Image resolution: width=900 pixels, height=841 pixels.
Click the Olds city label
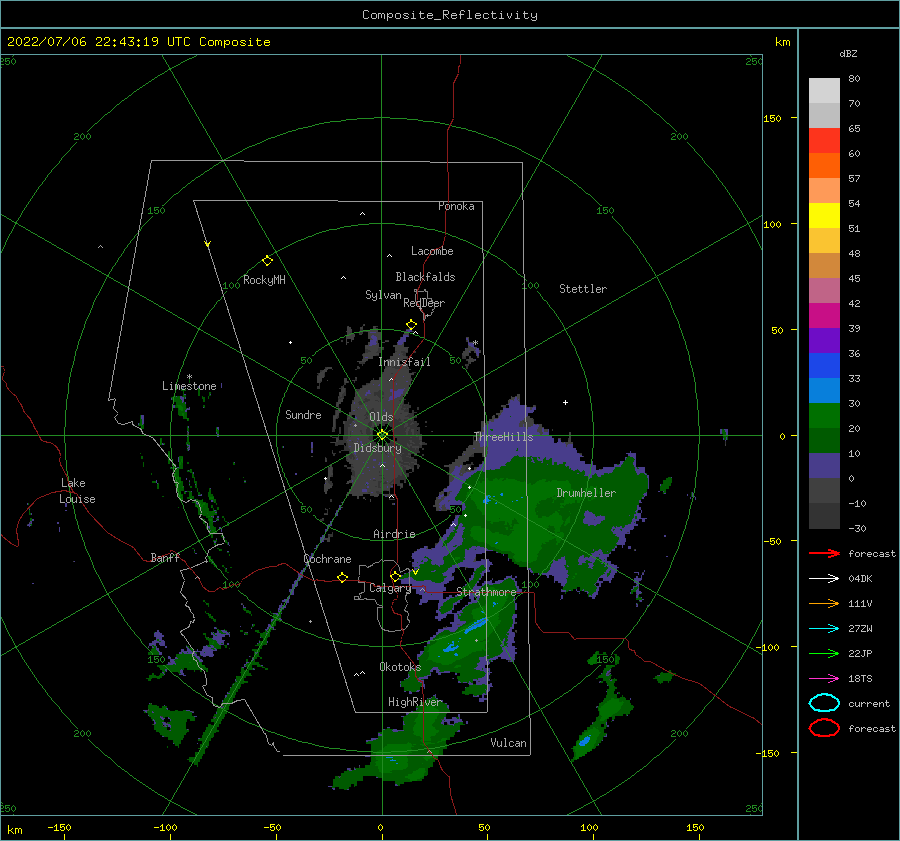tap(381, 417)
